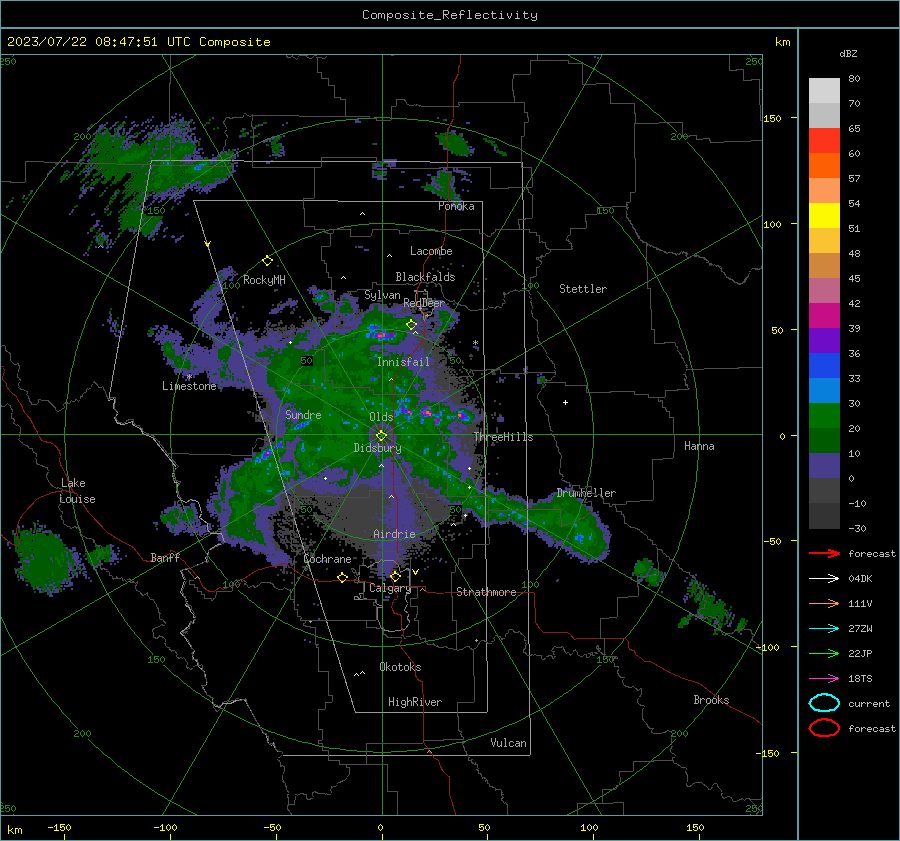This screenshot has height=841, width=900.
Task: Click the 51 dBZ yellow color swatch
Action: point(824,216)
